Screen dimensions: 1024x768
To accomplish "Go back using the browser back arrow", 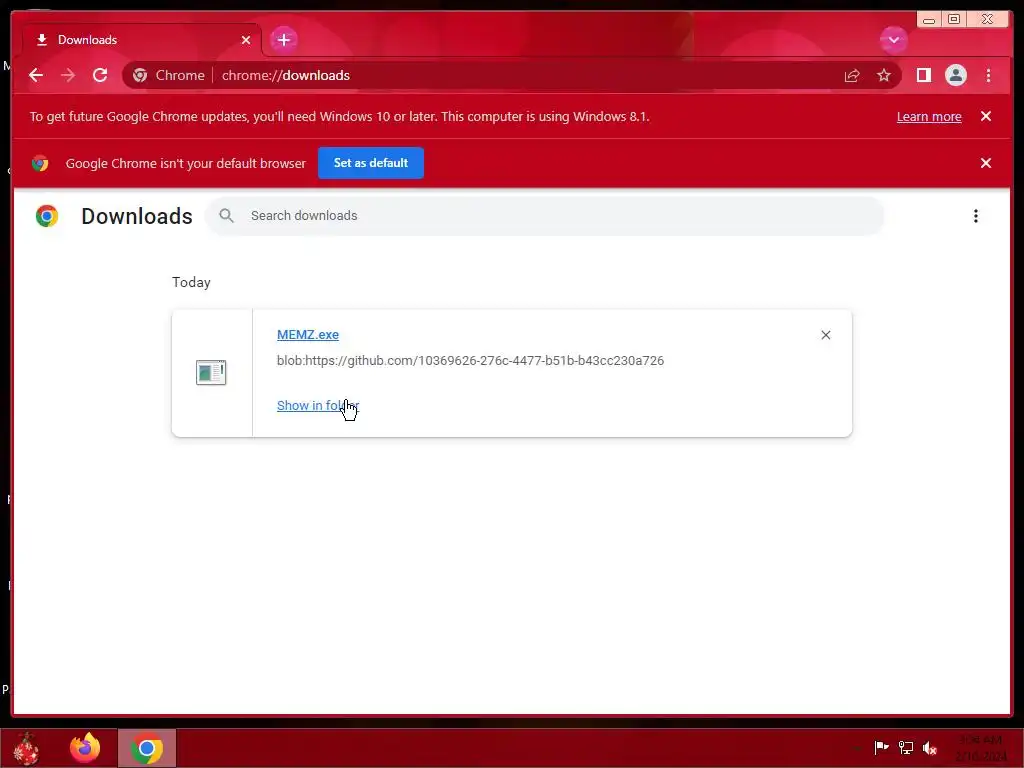I will coord(36,75).
